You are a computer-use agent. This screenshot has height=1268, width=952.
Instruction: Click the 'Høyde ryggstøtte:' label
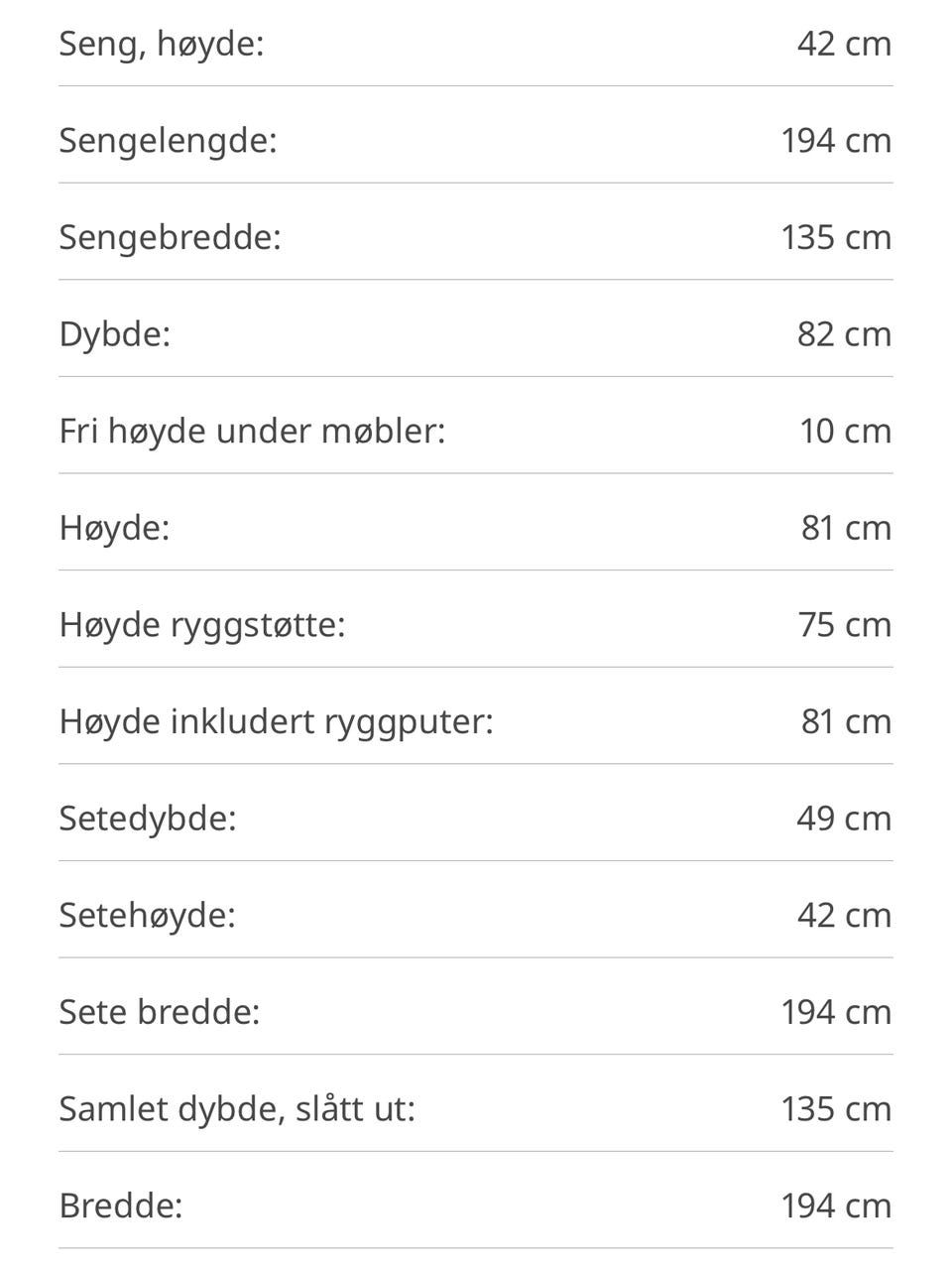tap(202, 624)
